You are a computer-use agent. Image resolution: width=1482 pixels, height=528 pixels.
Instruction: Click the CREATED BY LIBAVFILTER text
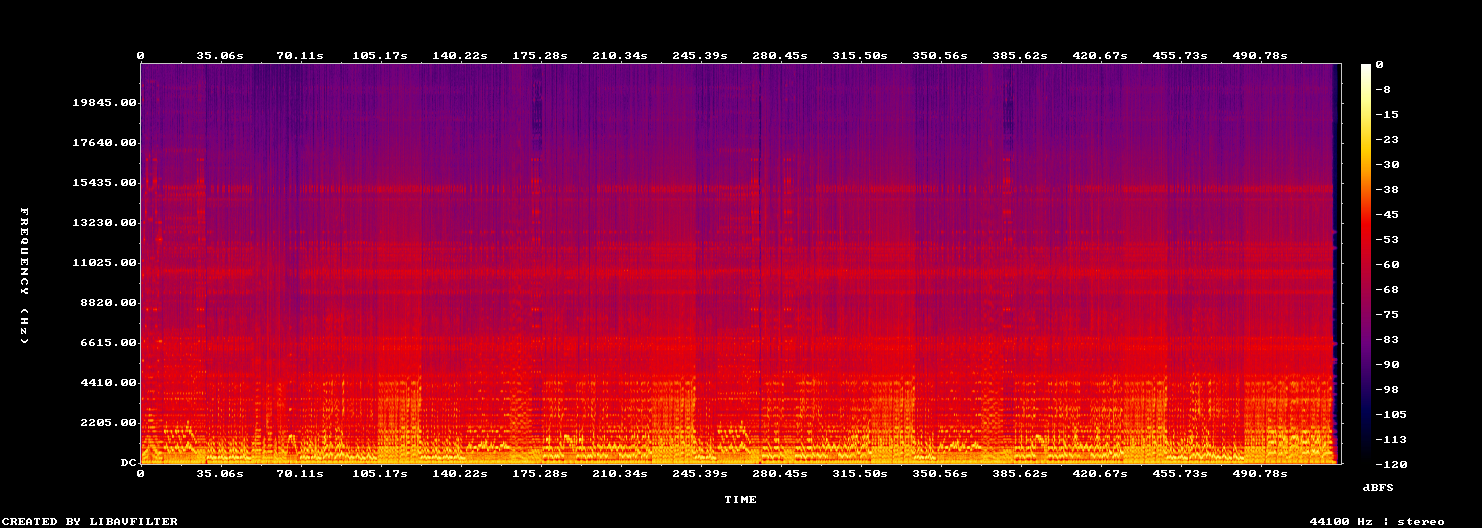[91, 521]
